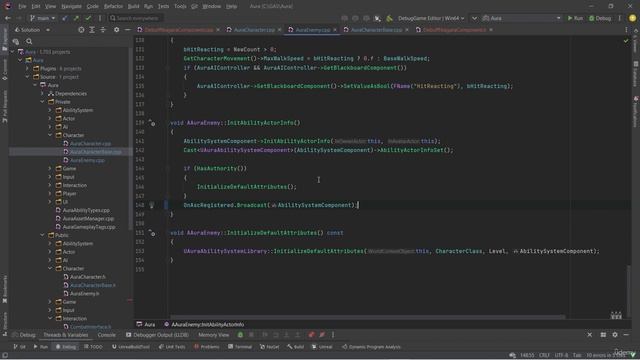Open the NuGet tool window
Screen dimensions: 640x360
pyautogui.click(x=269, y=347)
